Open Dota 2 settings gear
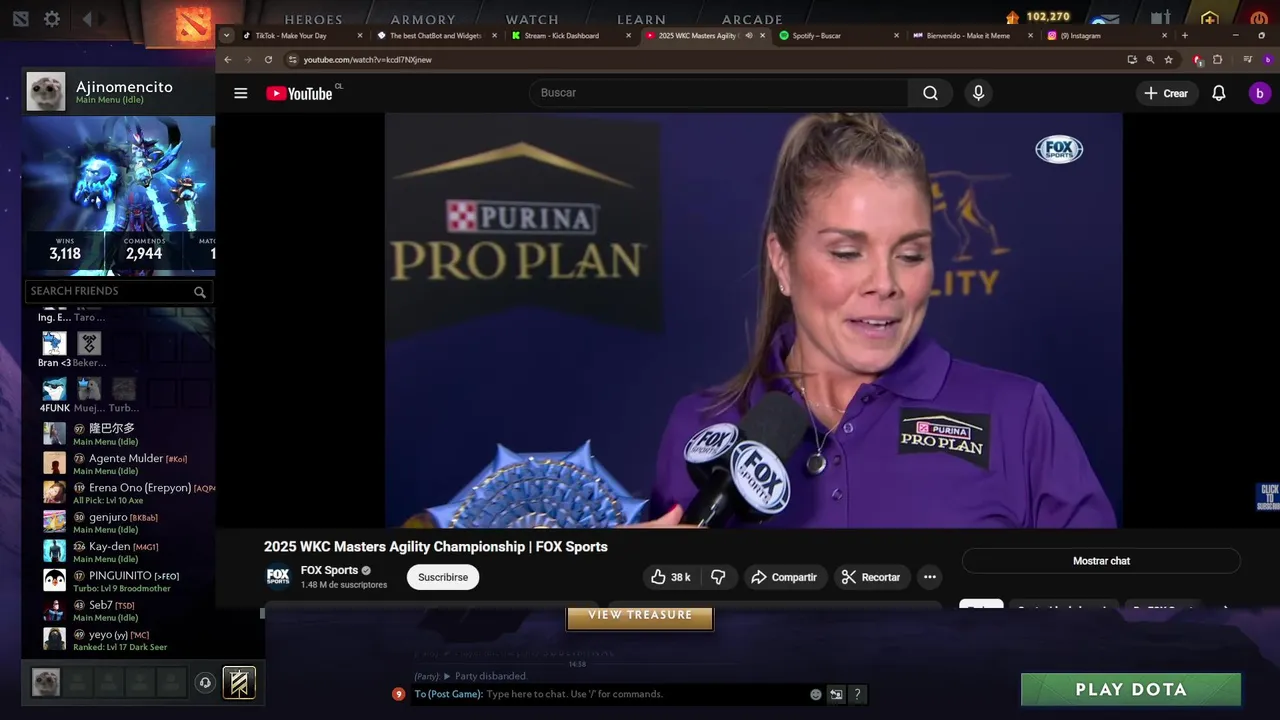The width and height of the screenshot is (1280, 720). [x=52, y=19]
